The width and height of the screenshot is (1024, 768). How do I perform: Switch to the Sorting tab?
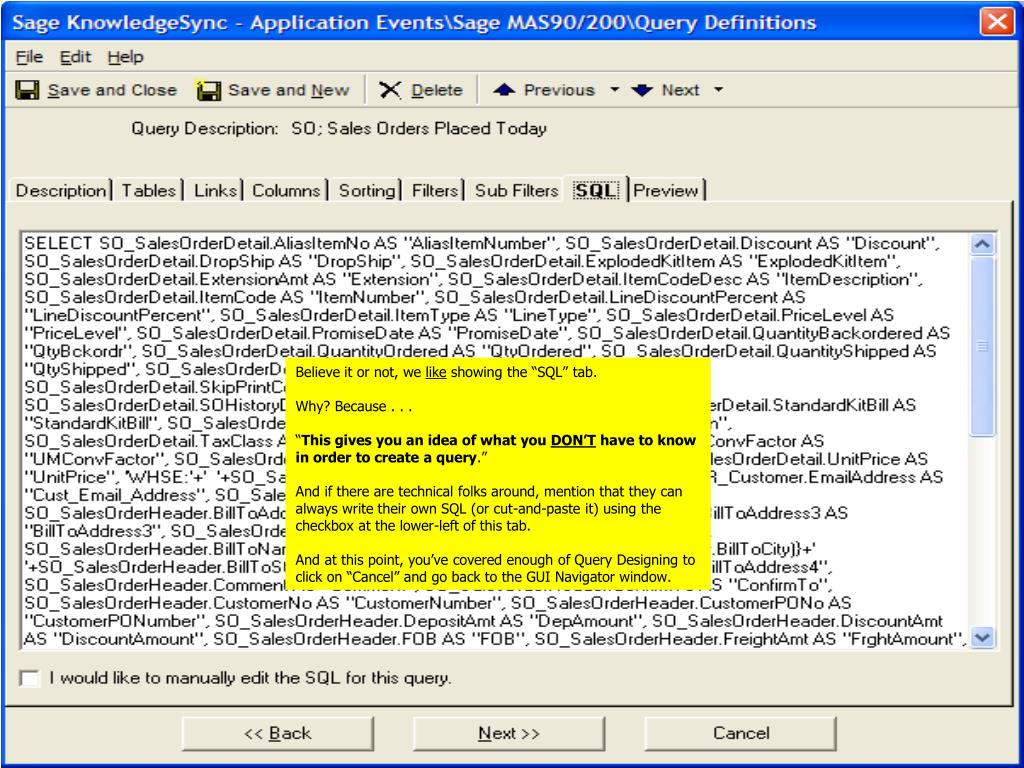coord(366,191)
